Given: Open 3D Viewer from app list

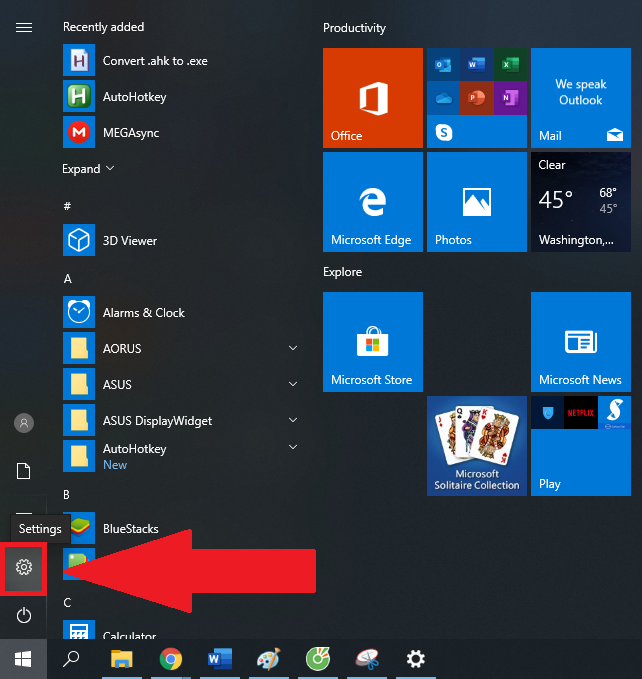Looking at the screenshot, I should coord(129,241).
